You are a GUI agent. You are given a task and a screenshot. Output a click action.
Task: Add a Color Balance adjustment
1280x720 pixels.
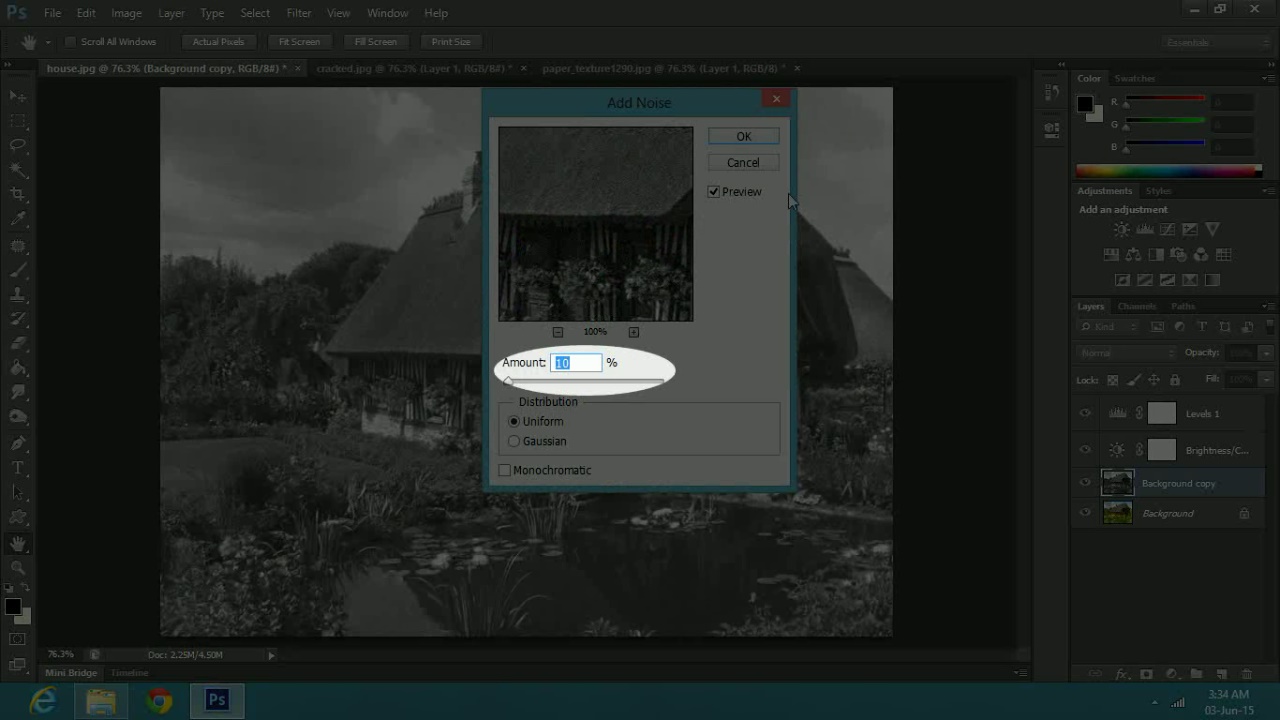point(1133,255)
